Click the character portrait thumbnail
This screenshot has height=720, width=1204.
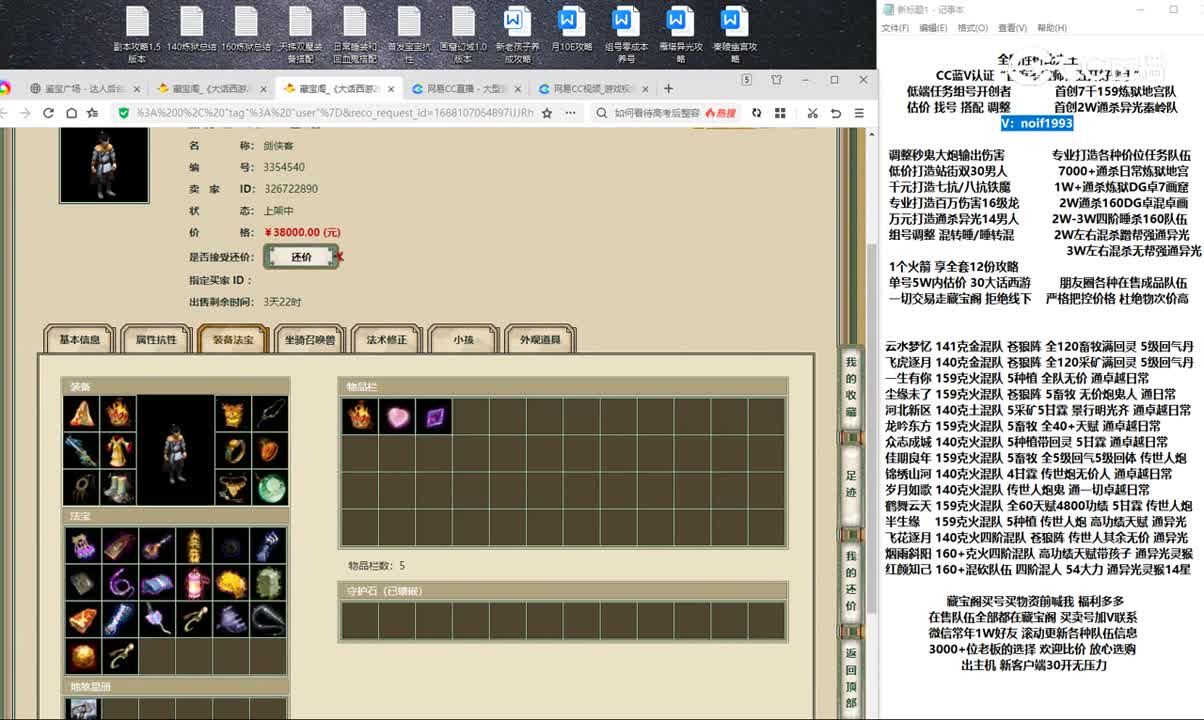104,164
